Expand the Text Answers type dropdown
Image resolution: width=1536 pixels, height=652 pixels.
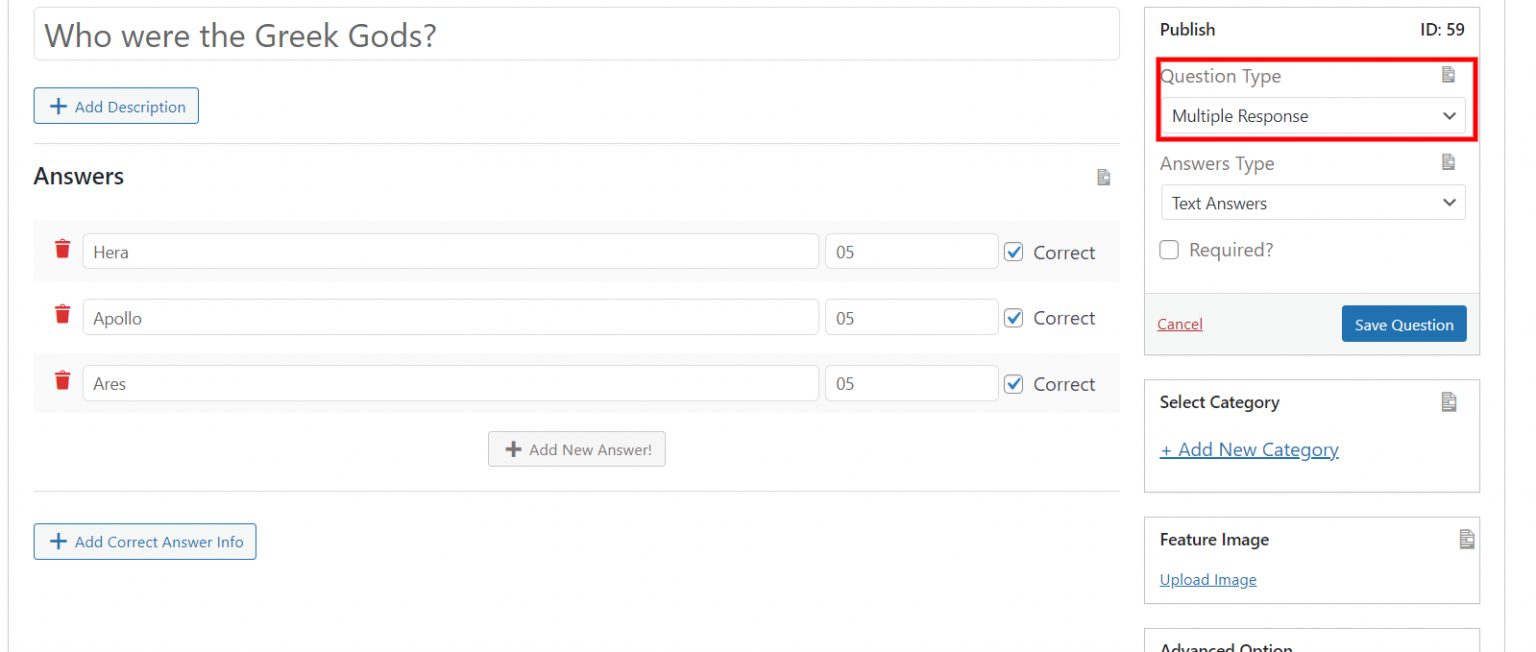click(1312, 203)
